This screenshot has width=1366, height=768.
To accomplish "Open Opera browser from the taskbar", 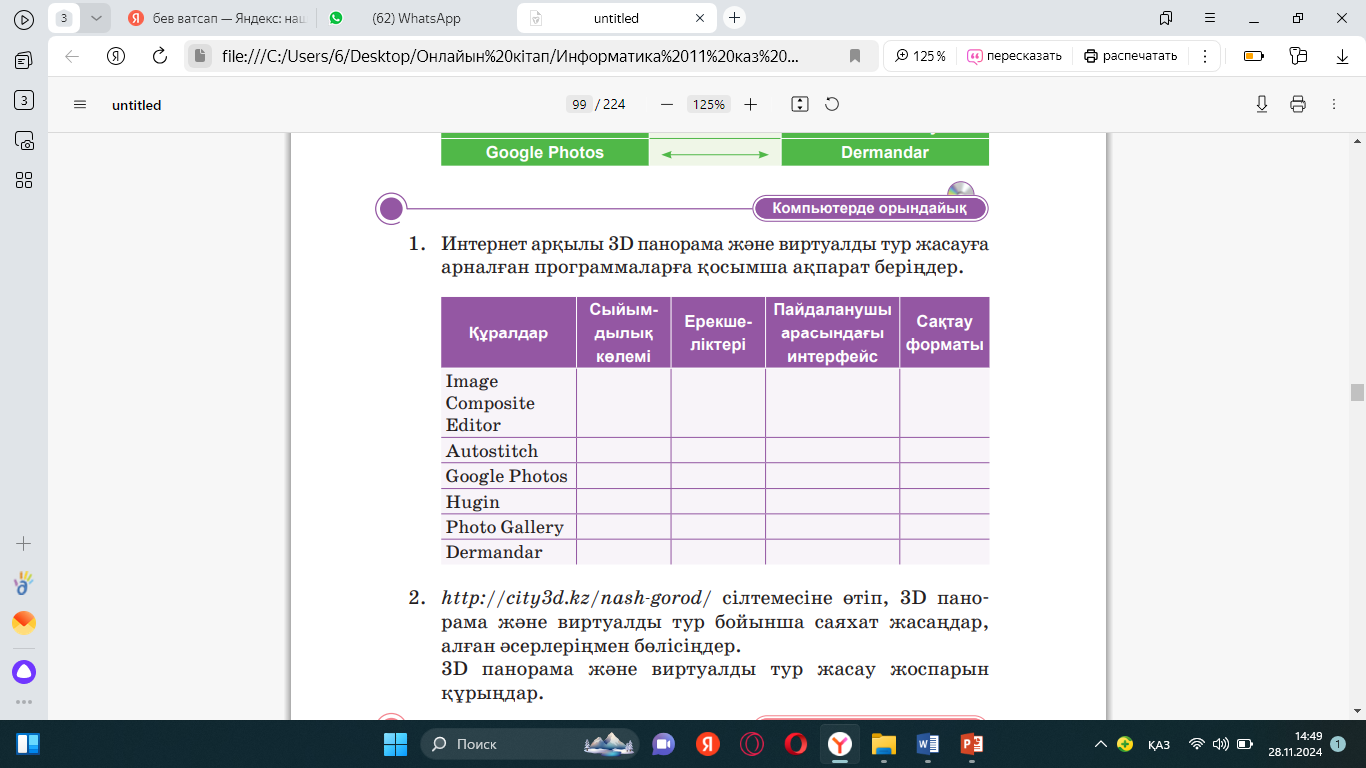I will click(x=796, y=744).
